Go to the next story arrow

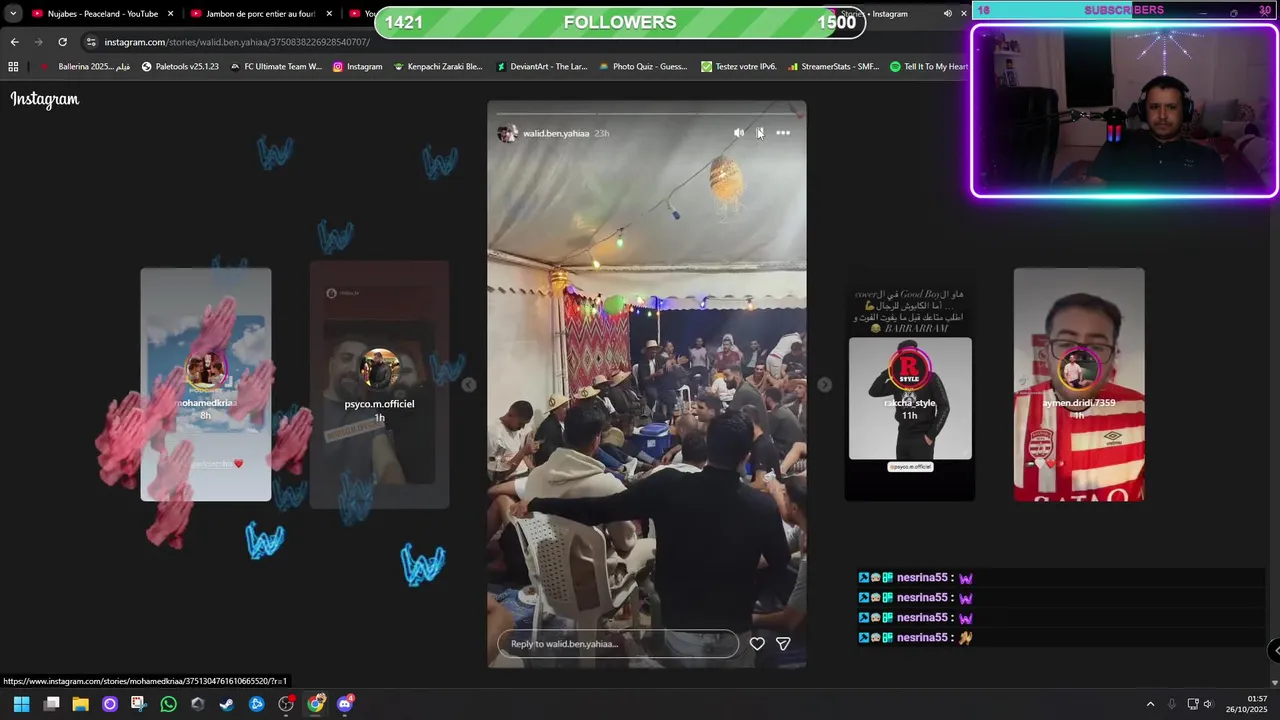[x=824, y=384]
